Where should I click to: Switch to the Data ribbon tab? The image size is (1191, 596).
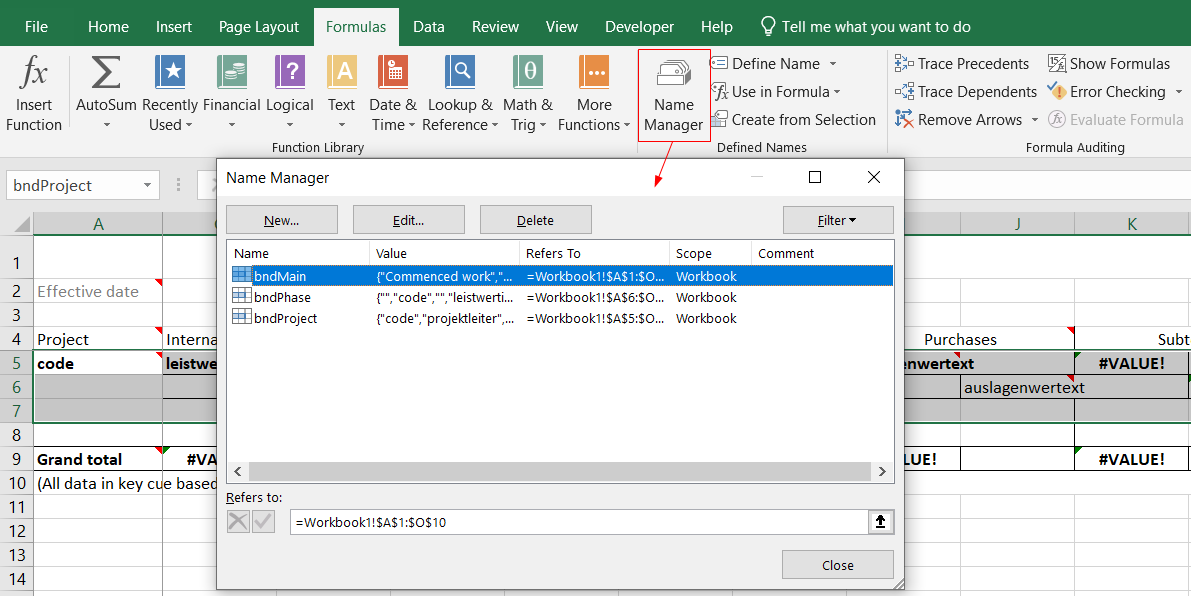coord(429,27)
